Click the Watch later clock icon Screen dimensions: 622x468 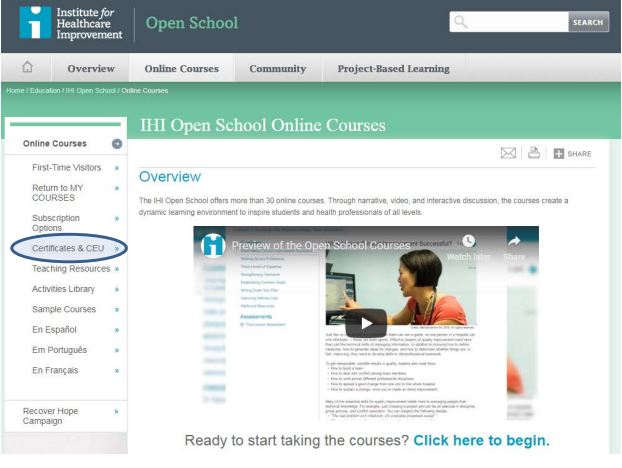[x=468, y=241]
